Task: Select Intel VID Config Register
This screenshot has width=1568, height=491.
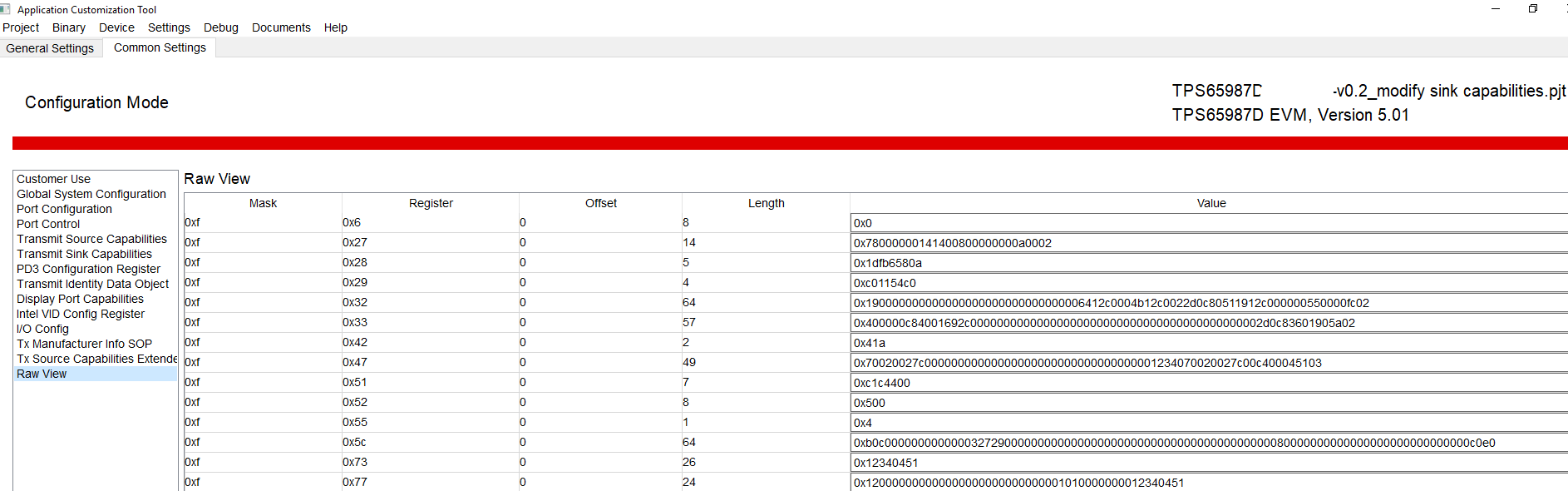Action: click(x=96, y=314)
